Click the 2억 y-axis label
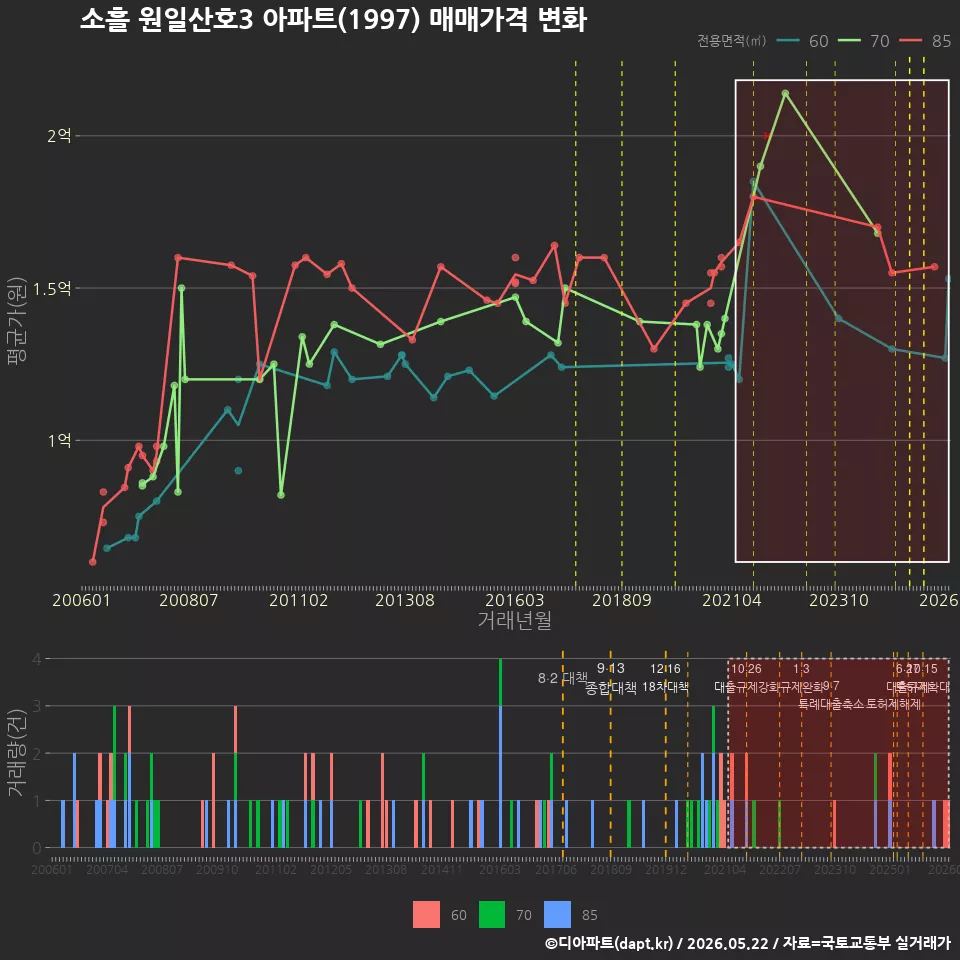960x960 pixels. point(59,135)
